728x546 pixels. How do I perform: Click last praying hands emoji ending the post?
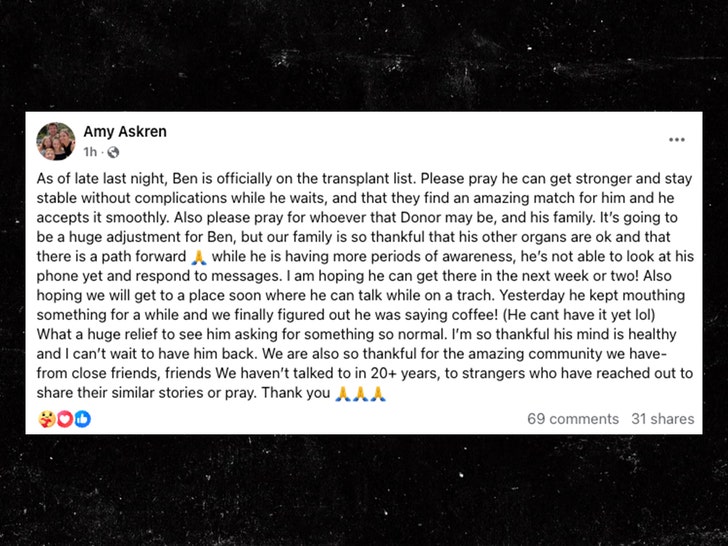point(378,393)
